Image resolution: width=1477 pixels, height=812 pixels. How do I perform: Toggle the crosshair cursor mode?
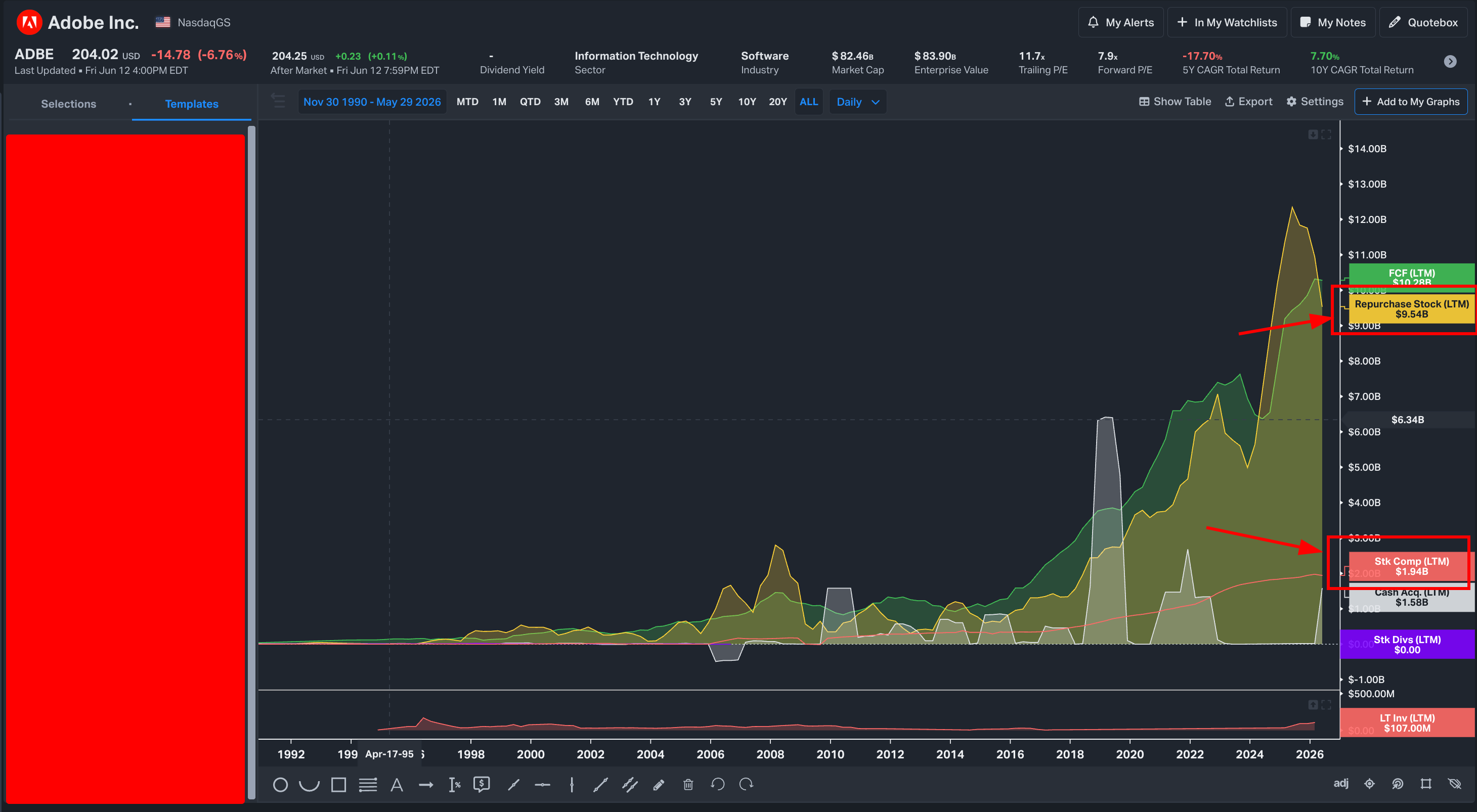tap(1370, 784)
